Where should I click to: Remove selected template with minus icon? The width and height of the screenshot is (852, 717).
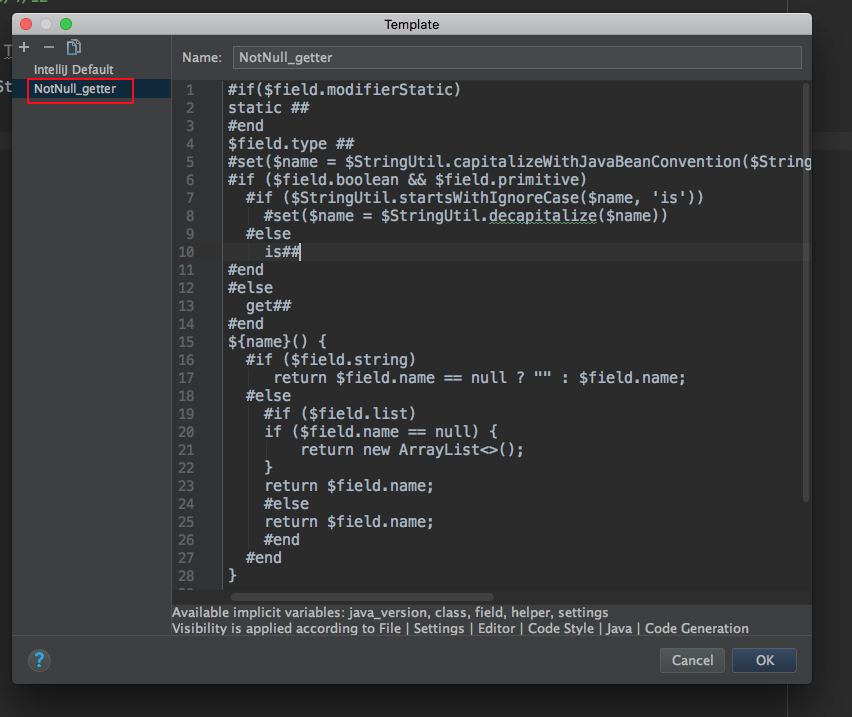49,47
